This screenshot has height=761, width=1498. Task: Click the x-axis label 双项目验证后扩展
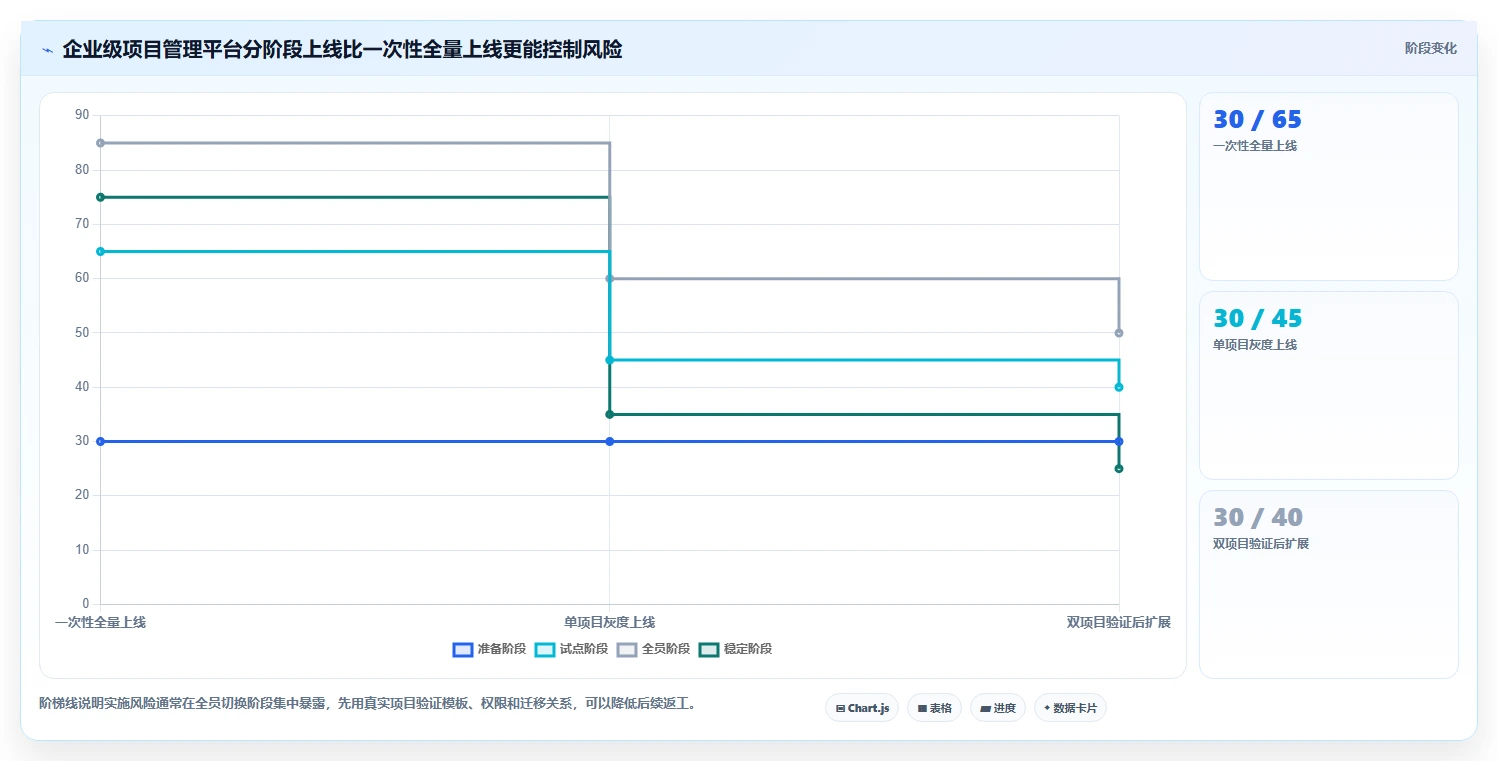[x=1118, y=622]
